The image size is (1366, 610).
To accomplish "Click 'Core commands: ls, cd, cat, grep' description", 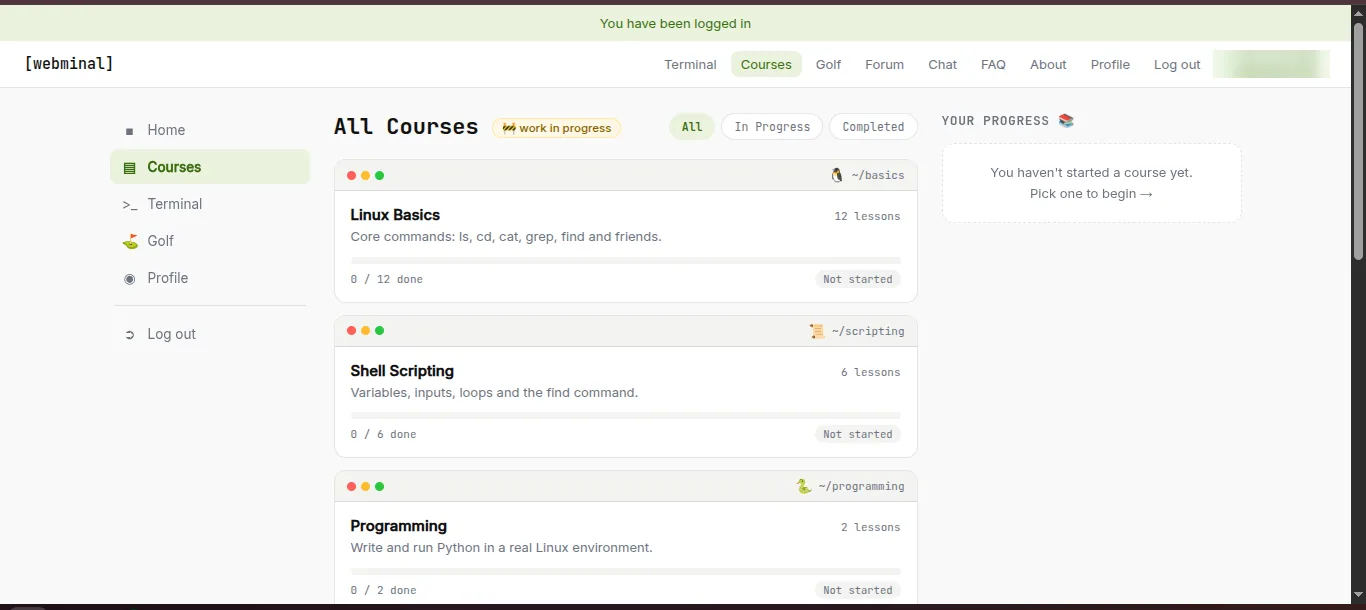I will click(x=506, y=237).
